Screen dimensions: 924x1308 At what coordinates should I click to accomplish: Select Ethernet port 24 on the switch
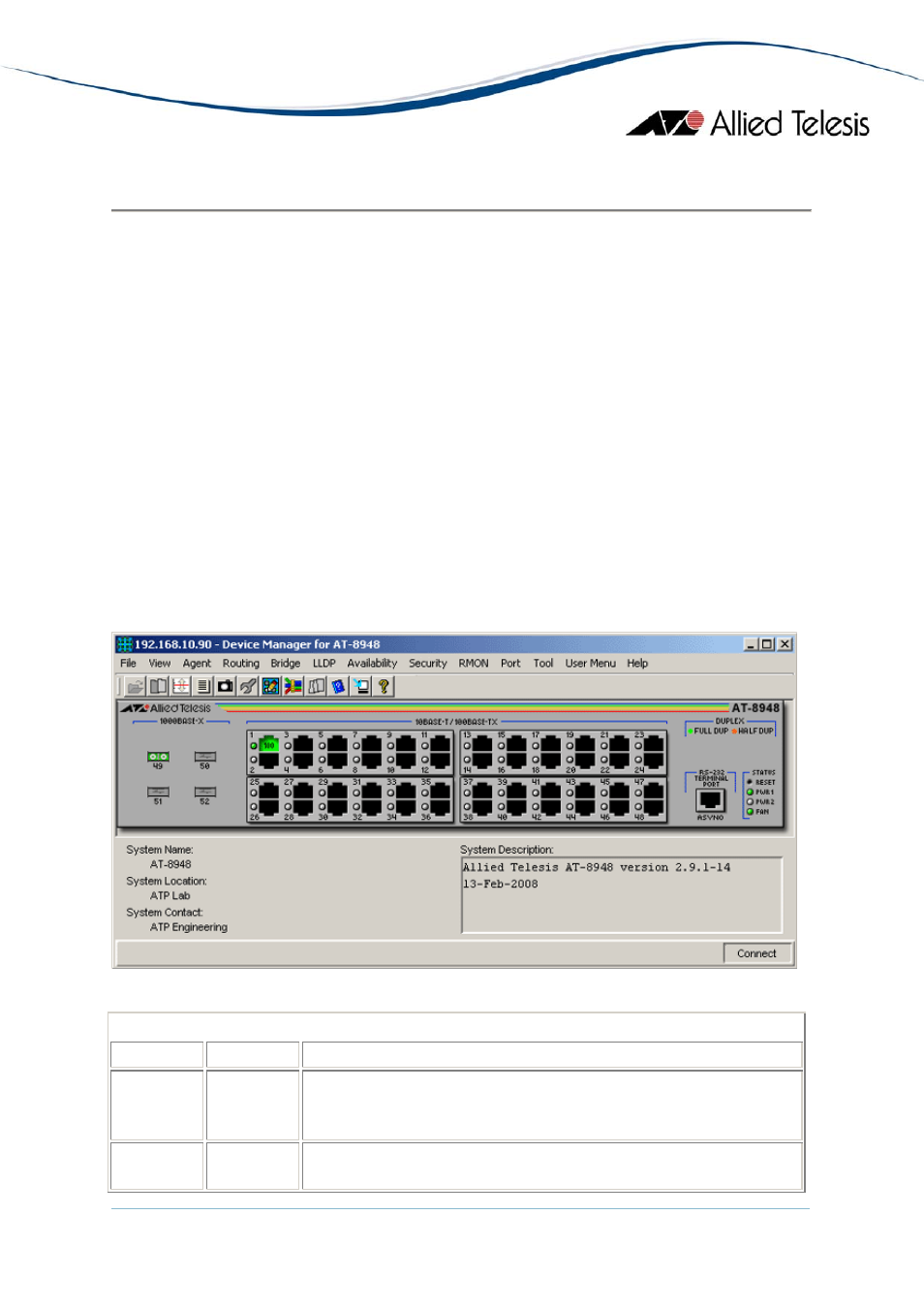coord(654,760)
